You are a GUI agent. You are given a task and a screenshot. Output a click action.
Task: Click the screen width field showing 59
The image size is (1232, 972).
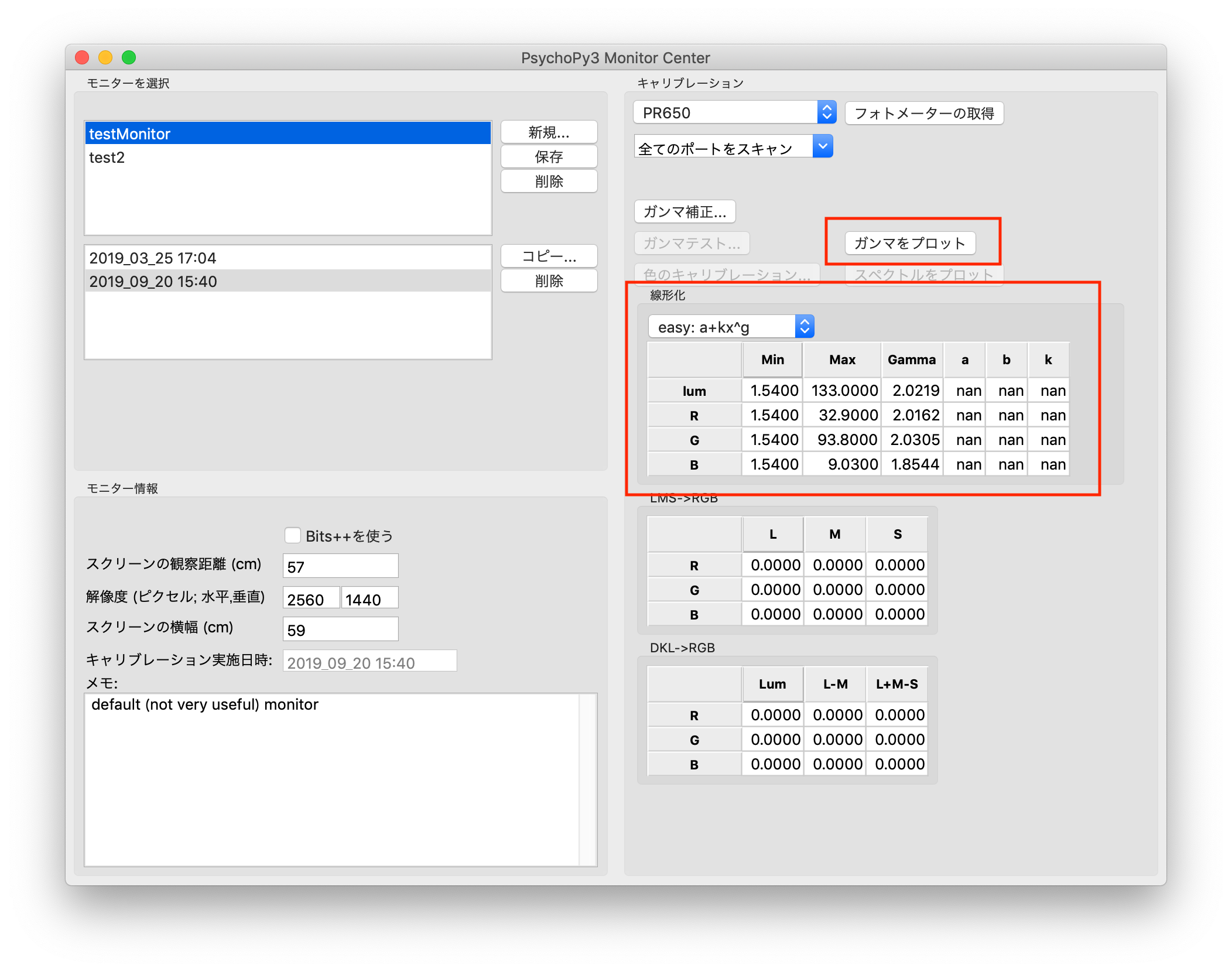[x=340, y=629]
